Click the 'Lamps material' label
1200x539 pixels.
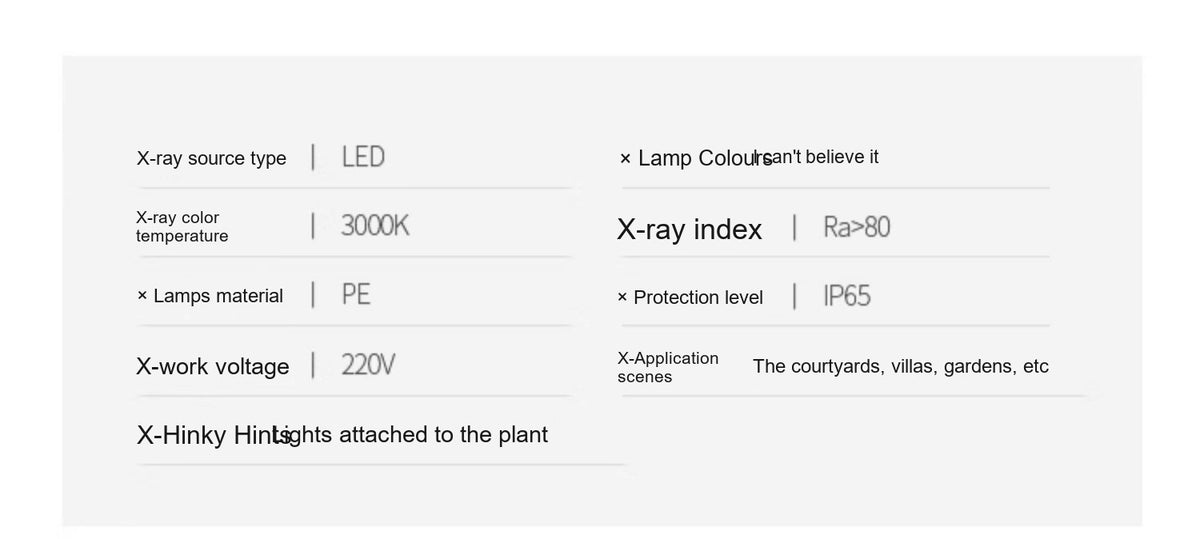click(x=218, y=296)
